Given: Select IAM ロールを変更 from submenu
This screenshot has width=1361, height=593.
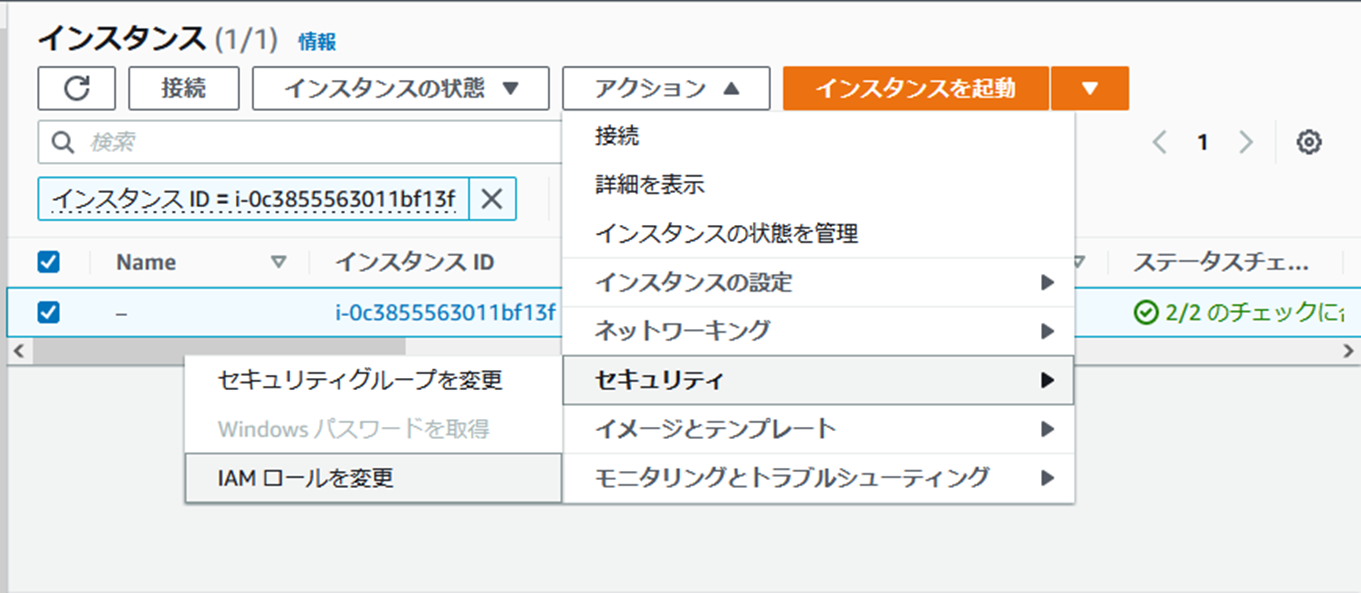Looking at the screenshot, I should coord(306,478).
